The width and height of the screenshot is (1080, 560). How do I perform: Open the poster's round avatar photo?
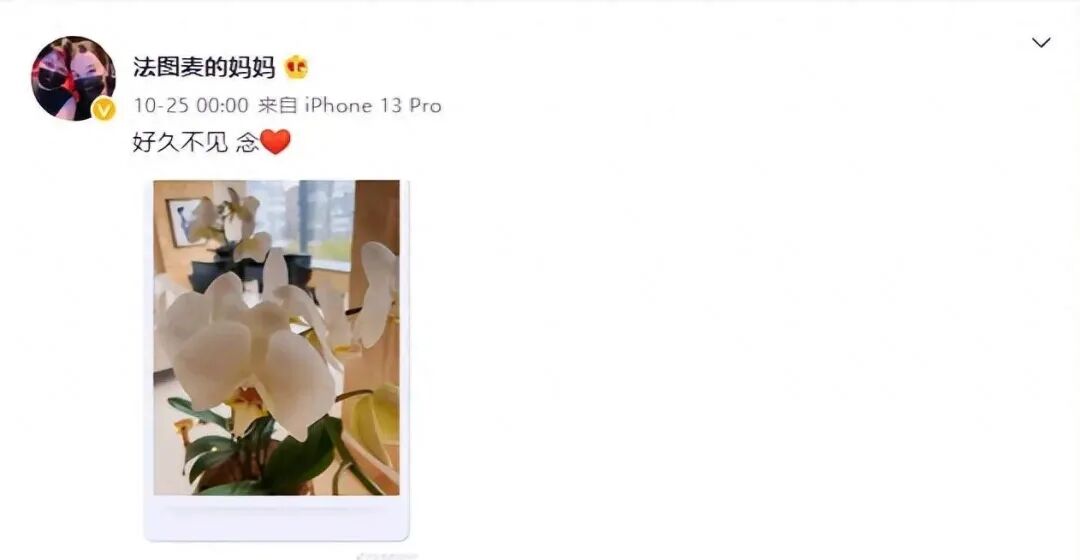[73, 78]
